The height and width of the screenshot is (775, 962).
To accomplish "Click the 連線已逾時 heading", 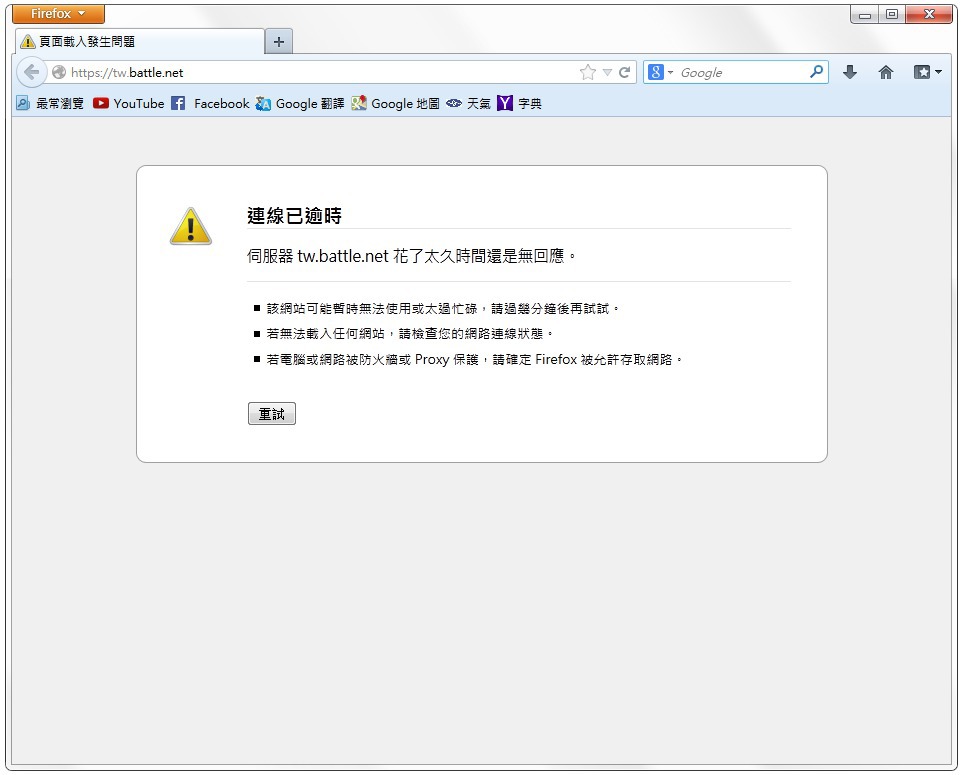I will (x=294, y=215).
